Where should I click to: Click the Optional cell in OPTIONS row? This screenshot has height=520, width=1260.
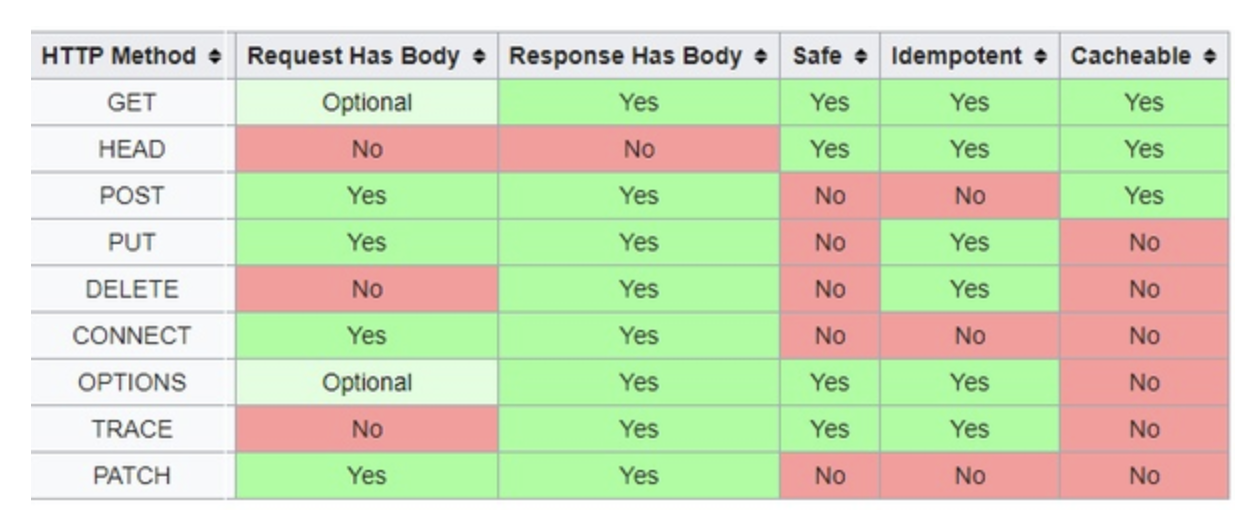point(366,382)
